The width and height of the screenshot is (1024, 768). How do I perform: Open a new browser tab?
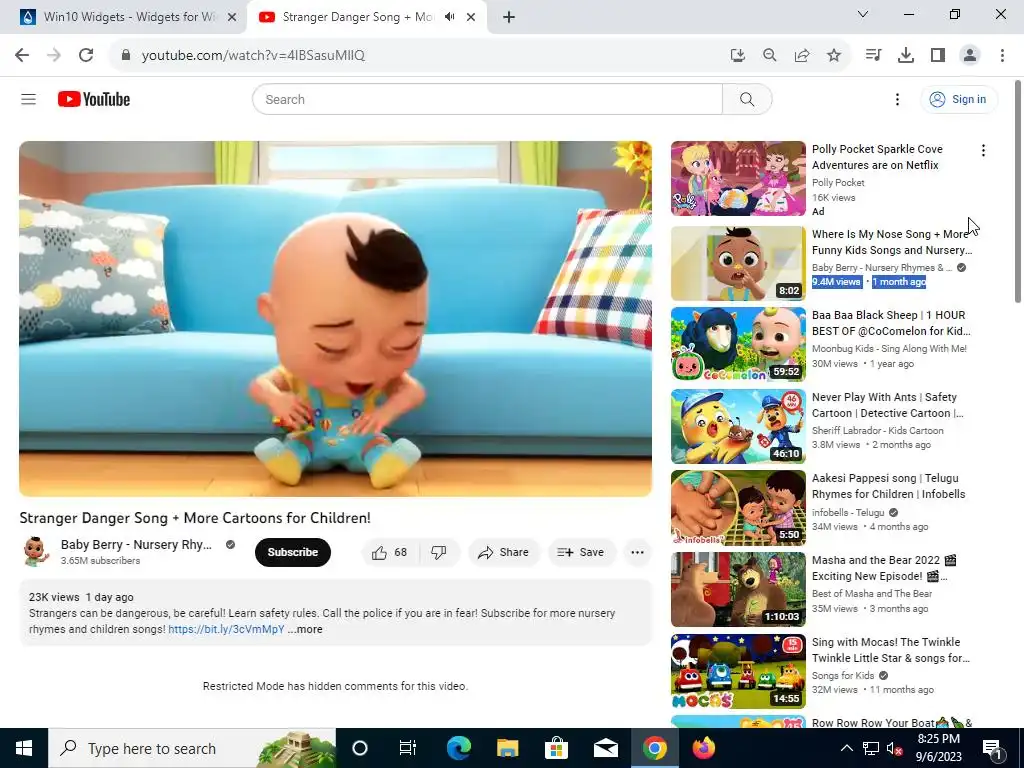[x=509, y=17]
